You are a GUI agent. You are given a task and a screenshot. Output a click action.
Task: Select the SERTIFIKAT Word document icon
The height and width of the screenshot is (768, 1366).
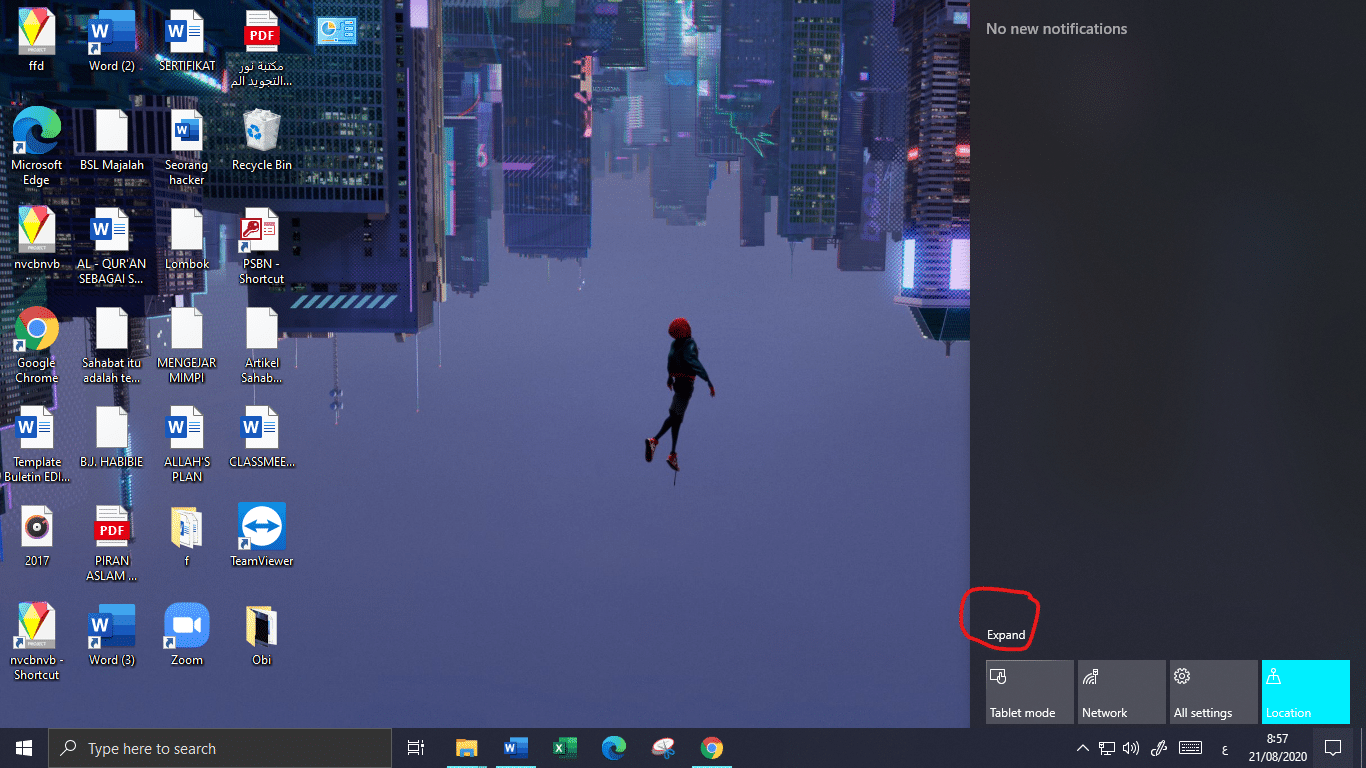186,41
